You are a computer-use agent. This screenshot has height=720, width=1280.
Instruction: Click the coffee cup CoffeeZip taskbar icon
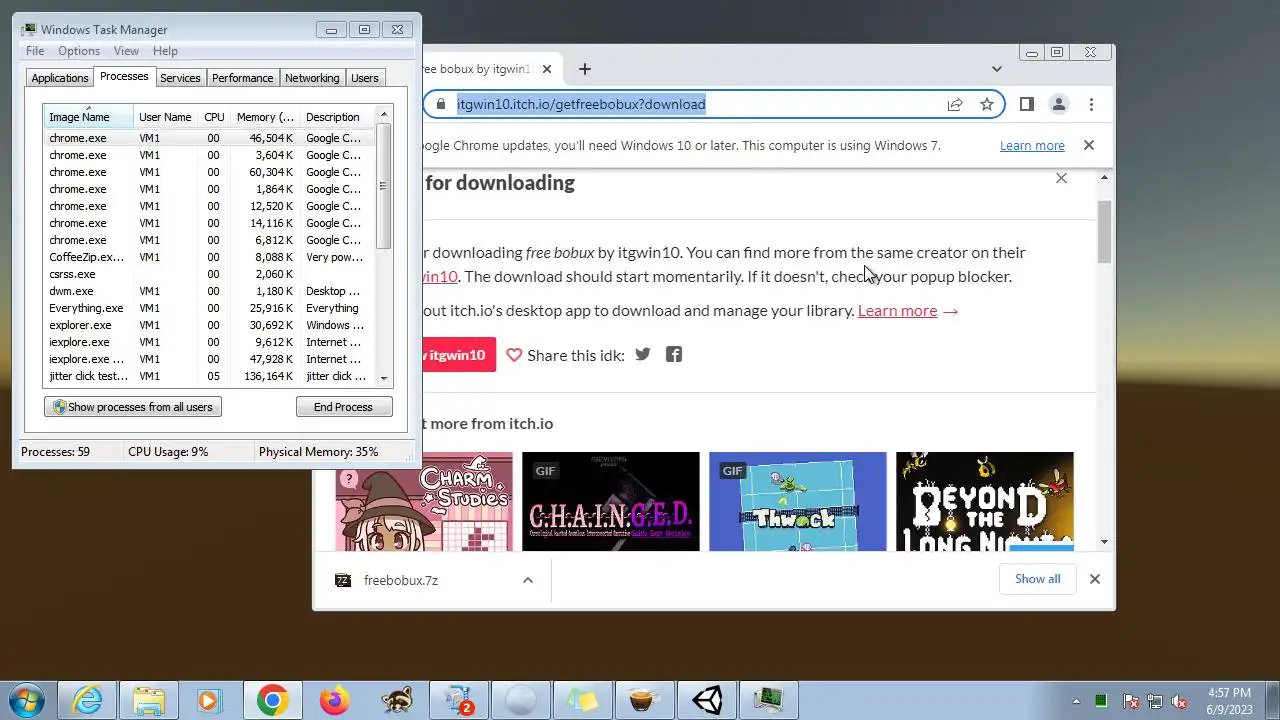645,700
